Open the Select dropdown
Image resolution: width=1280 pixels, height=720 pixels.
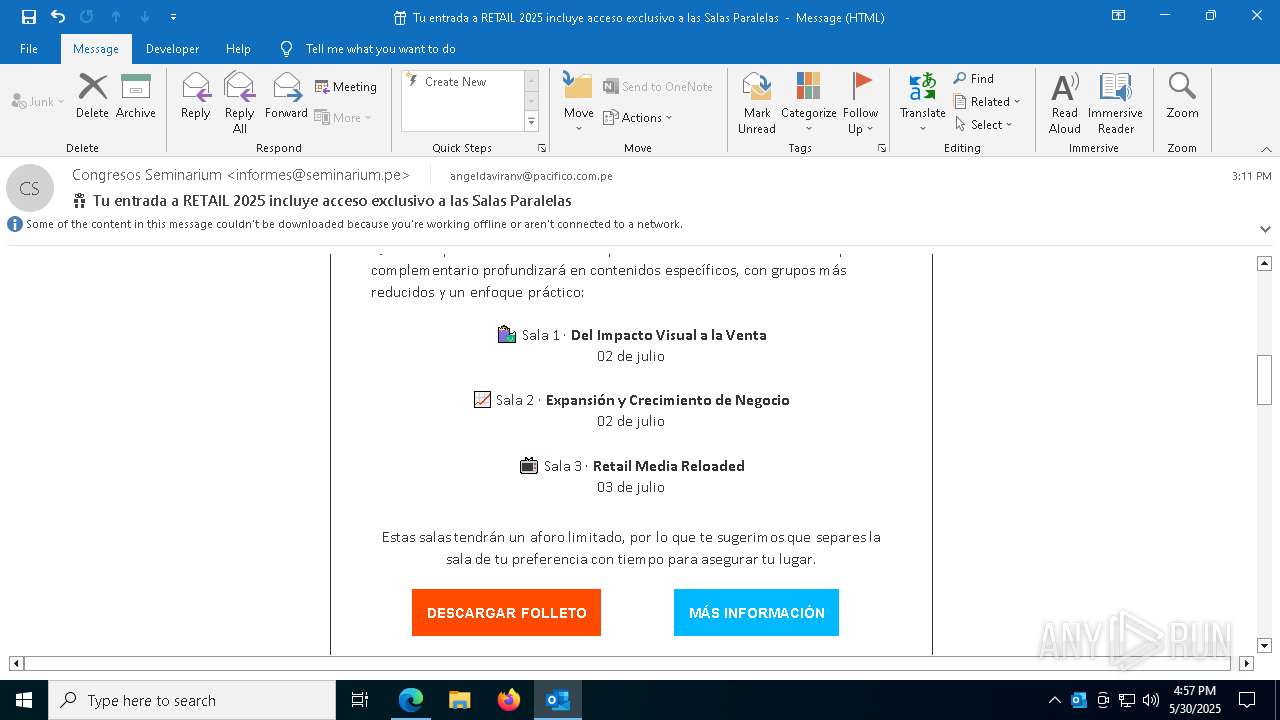[983, 125]
